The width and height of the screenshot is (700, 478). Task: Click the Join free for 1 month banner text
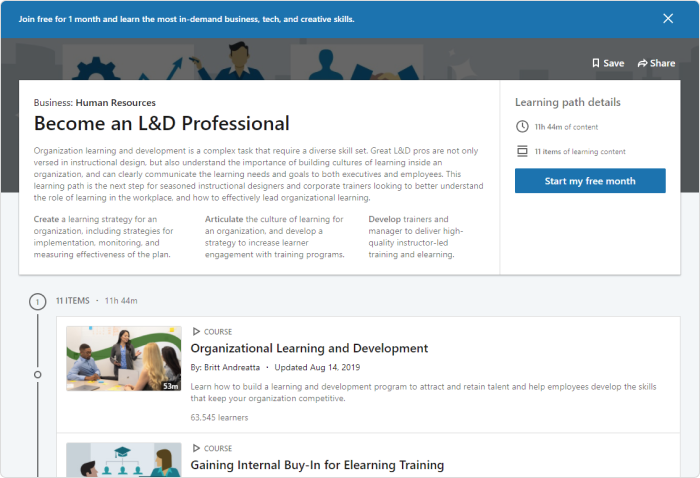click(186, 19)
